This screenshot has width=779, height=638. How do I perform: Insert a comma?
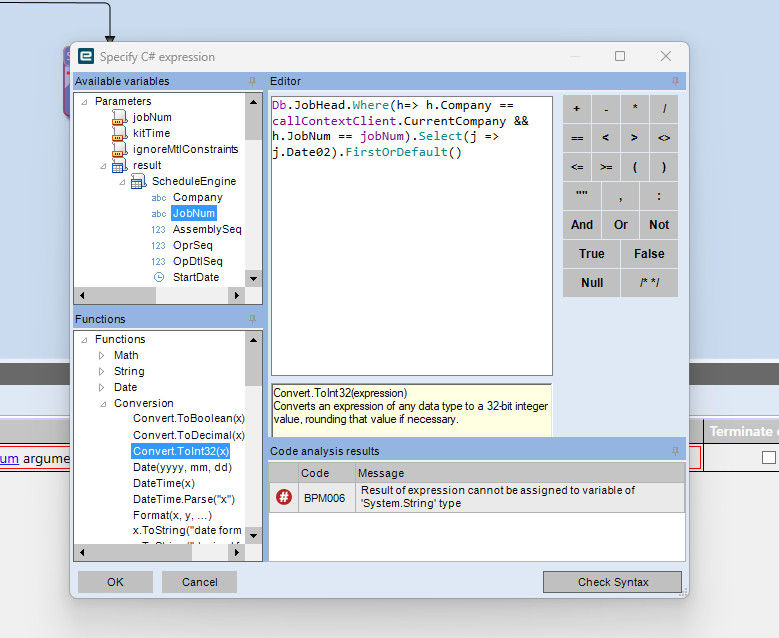click(621, 196)
